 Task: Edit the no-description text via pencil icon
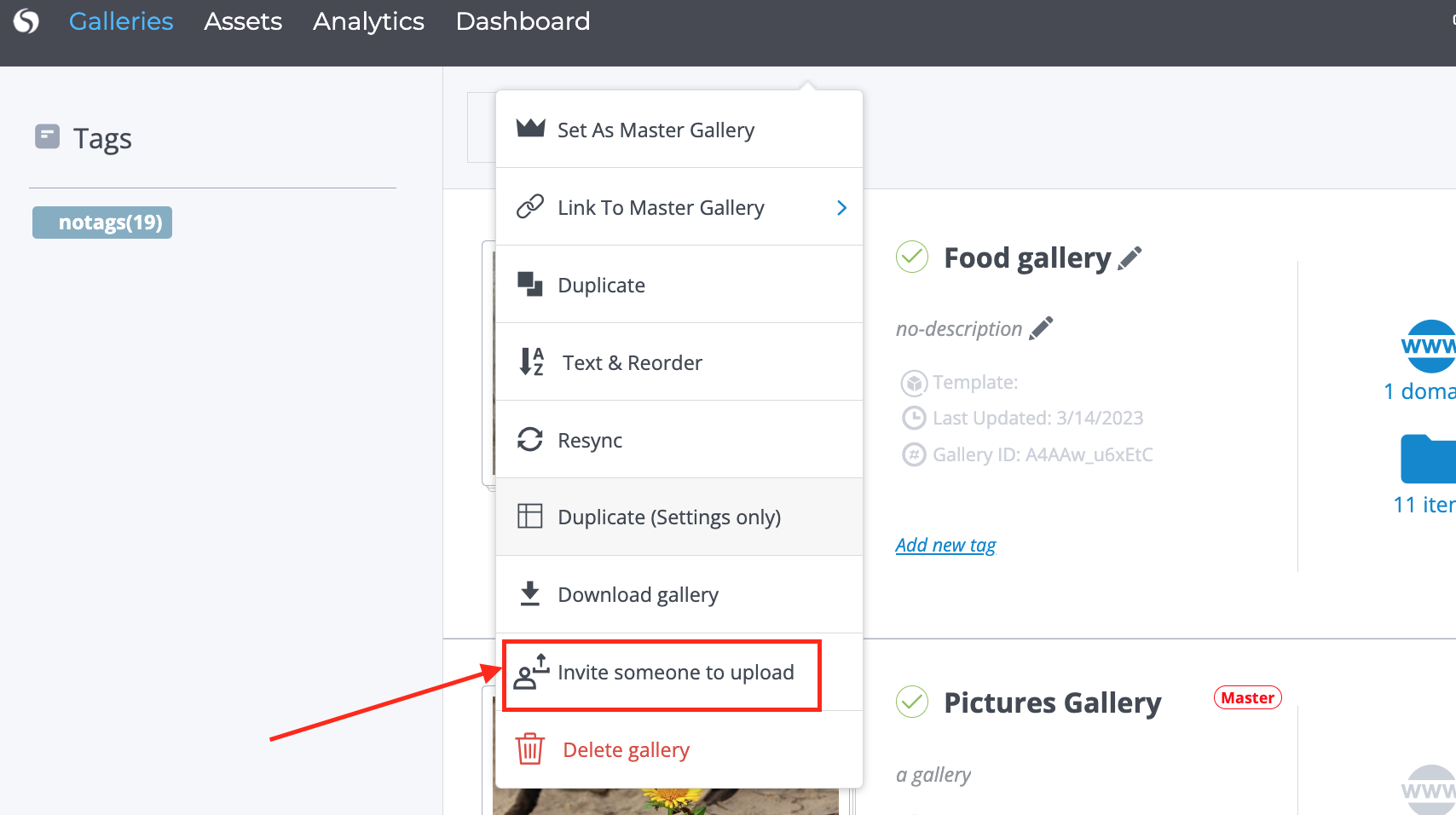pos(1041,328)
